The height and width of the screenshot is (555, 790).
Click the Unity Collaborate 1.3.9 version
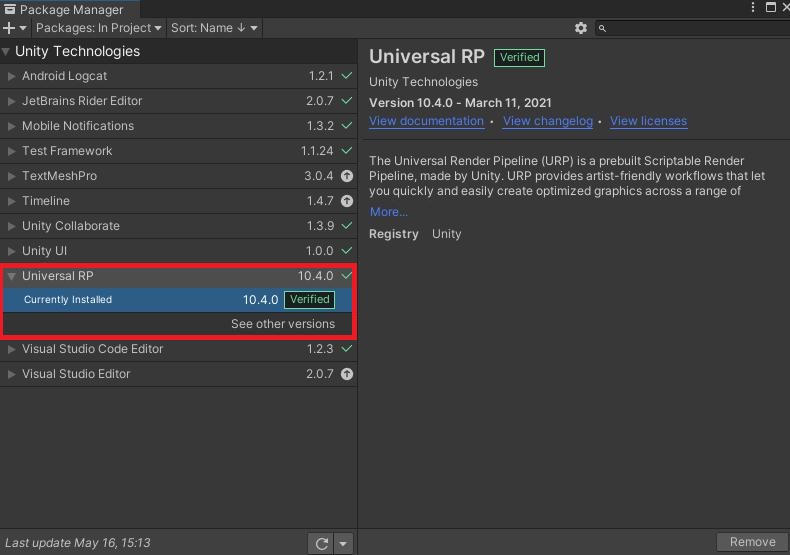point(320,226)
